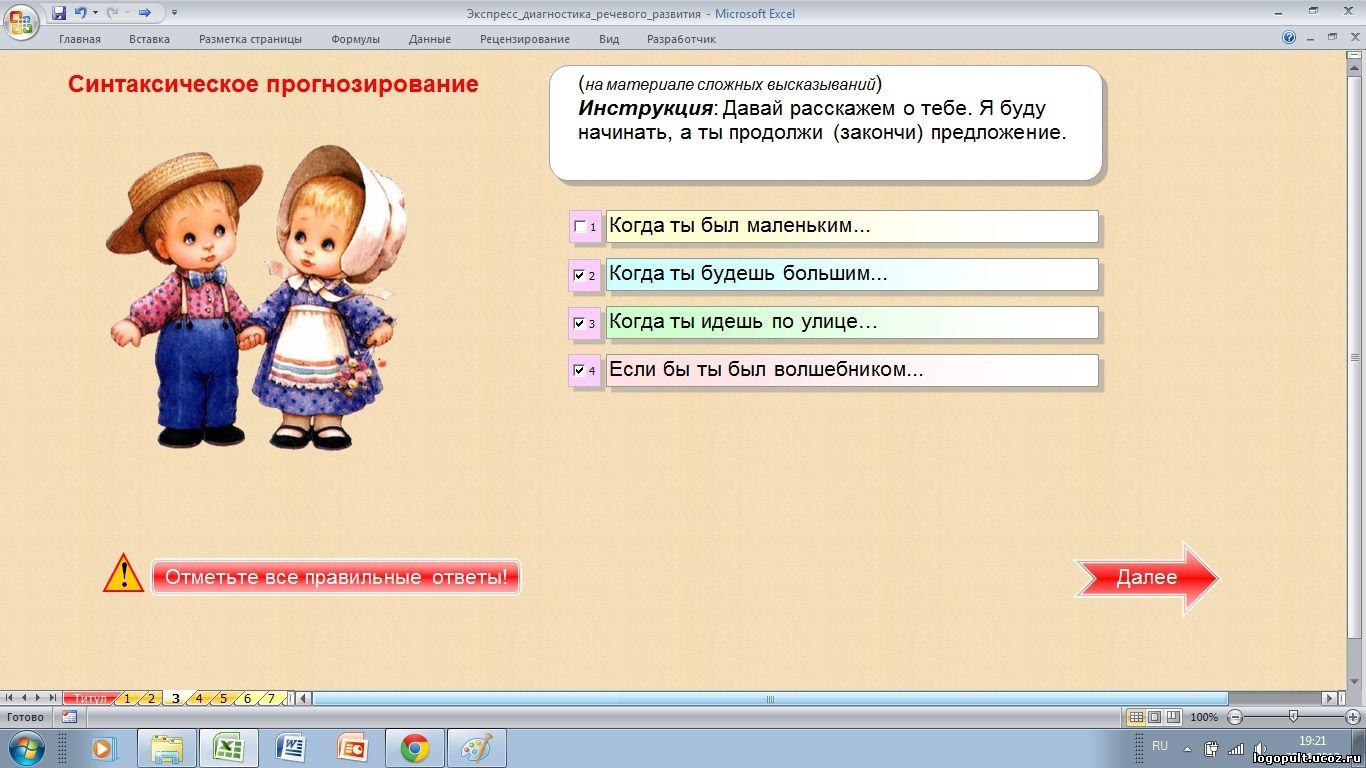
Task: Switch to sheet tab 5
Action: 224,698
